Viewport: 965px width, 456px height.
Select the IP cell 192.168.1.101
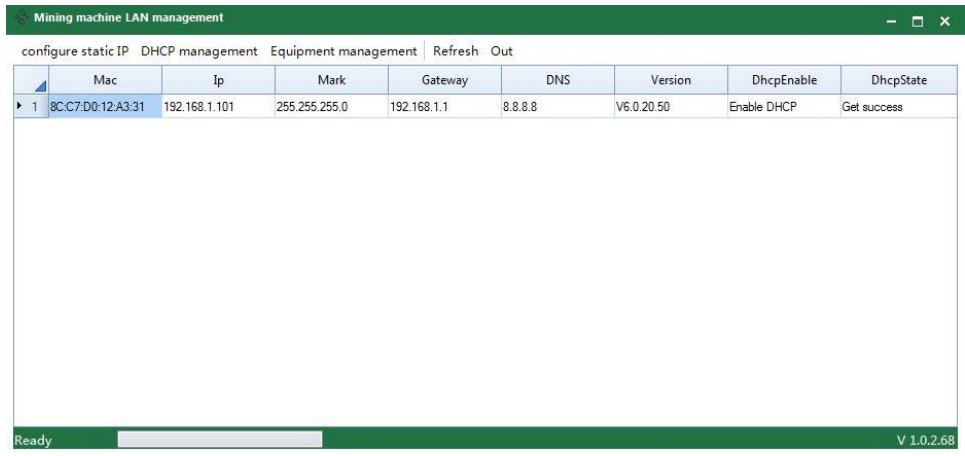(218, 106)
